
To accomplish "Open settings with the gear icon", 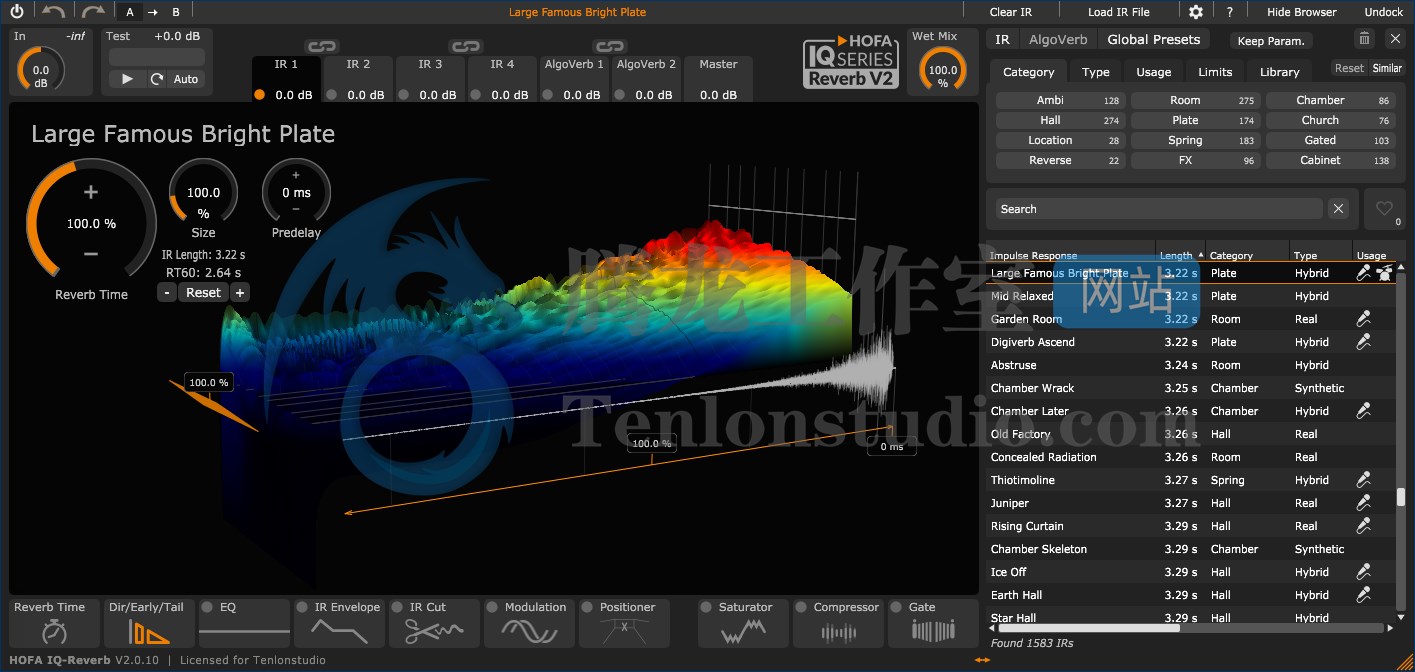I will point(1196,12).
